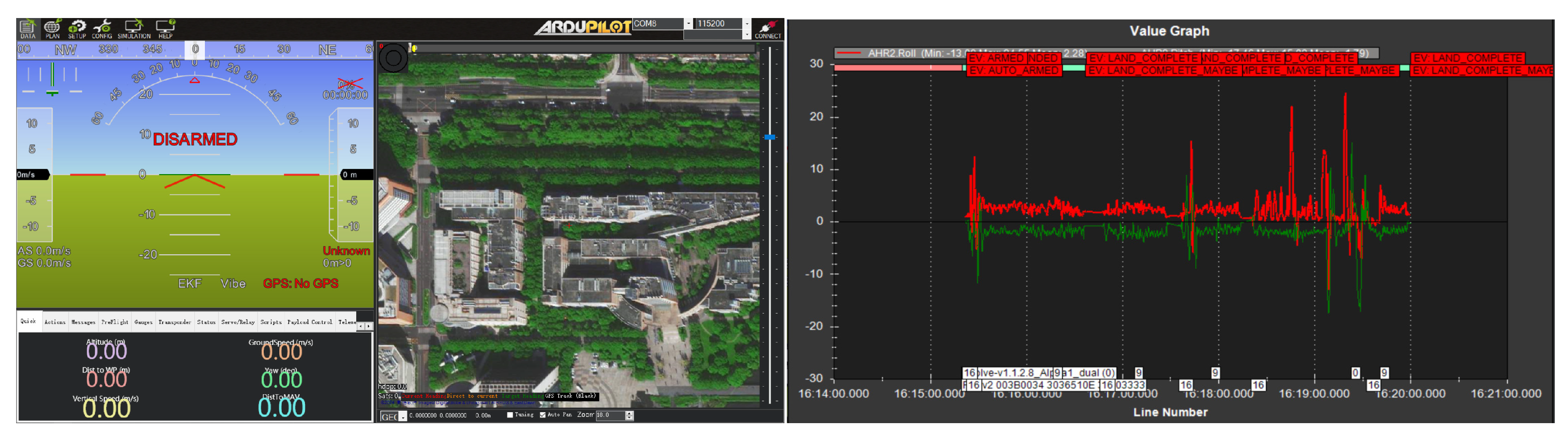Screen dimensions: 1568x435
Task: Expand the COM8 port dropdown
Action: pos(689,24)
